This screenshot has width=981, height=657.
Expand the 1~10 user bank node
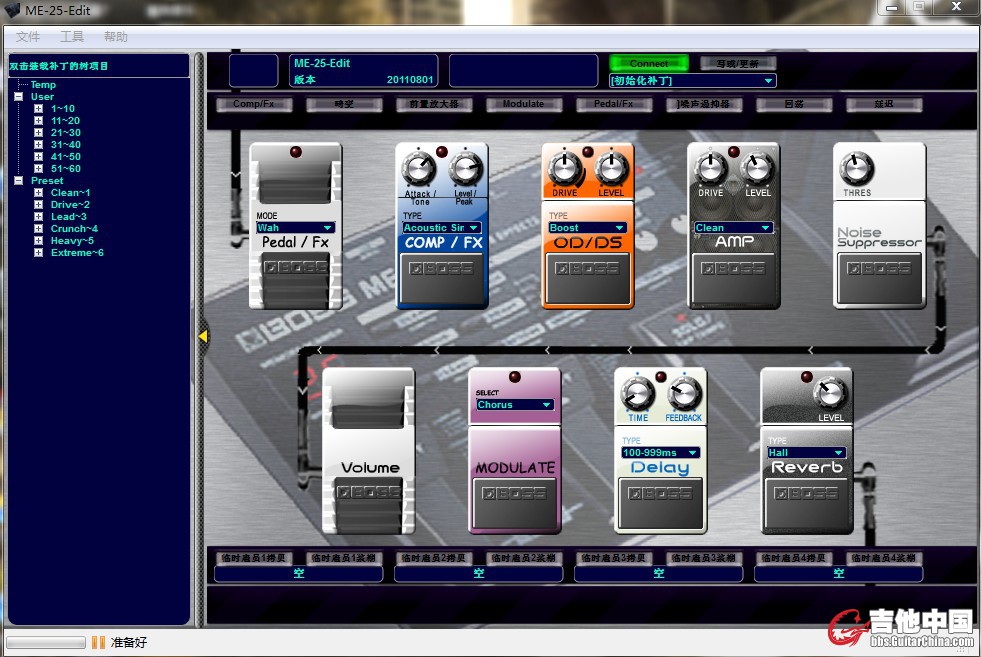[38, 108]
